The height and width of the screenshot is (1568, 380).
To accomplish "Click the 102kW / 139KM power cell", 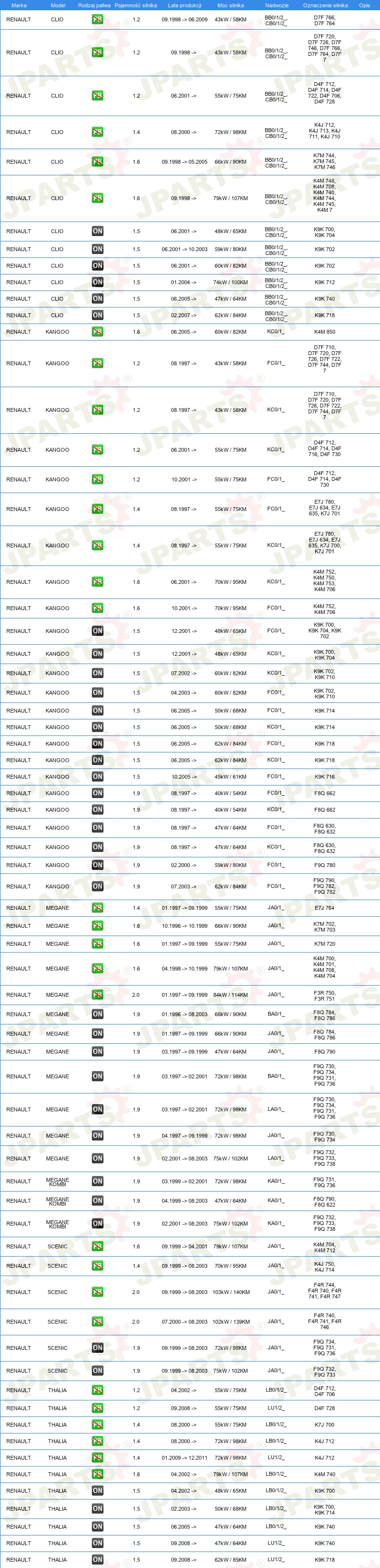I will pos(230,1321).
